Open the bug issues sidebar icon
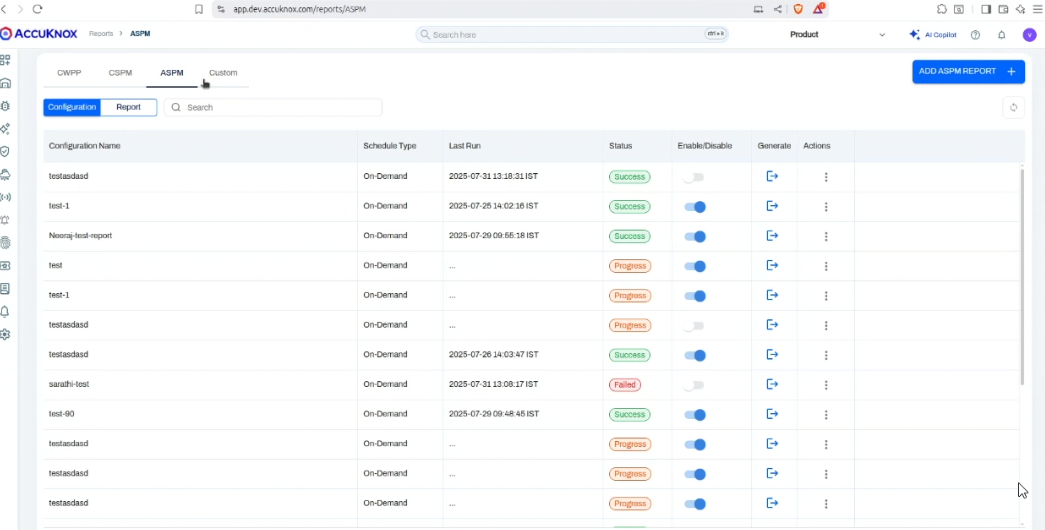This screenshot has height=530, width=1045. [x=5, y=106]
